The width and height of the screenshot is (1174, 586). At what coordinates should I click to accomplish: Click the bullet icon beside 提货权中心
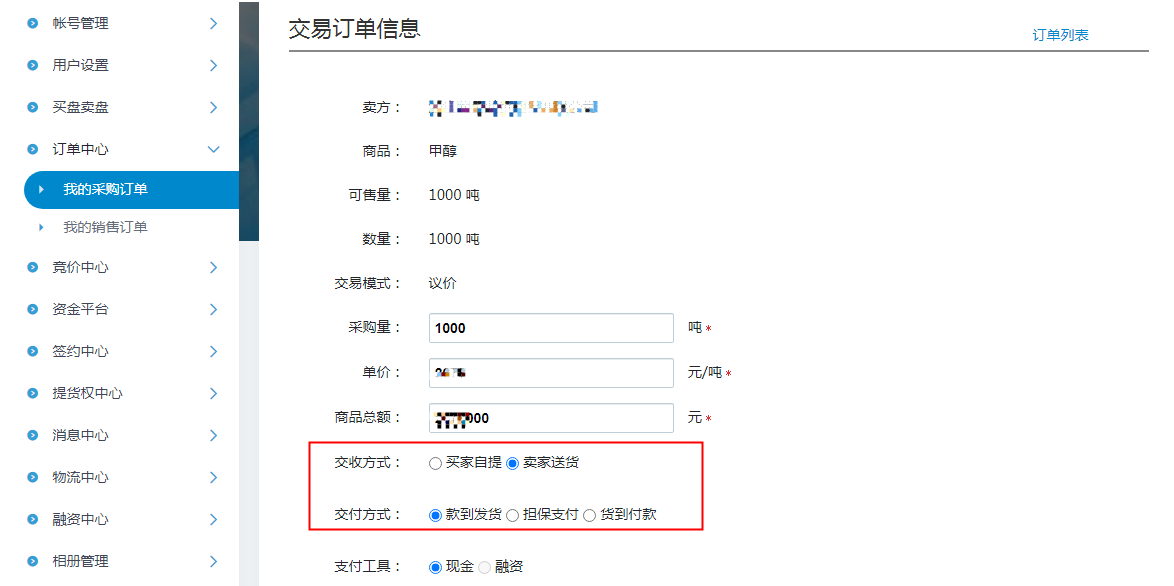(33, 393)
